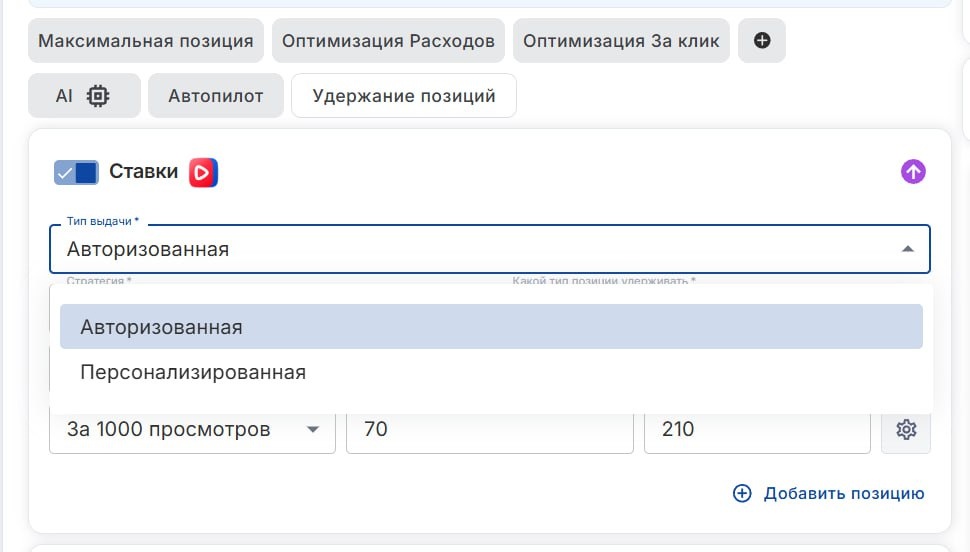Screen dimensions: 970x552
Task: Click the field with value 70
Action: pos(490,429)
